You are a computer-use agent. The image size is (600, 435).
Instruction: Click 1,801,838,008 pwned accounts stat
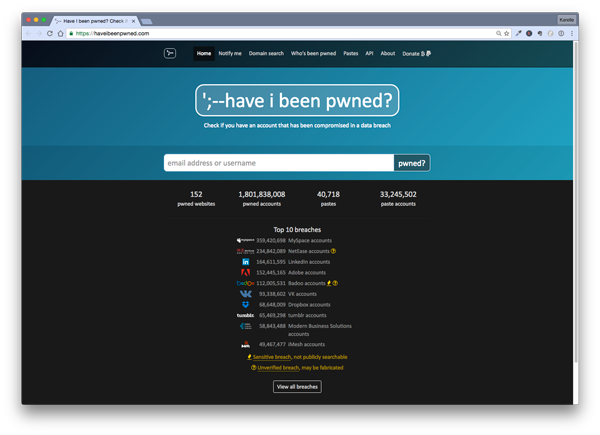pyautogui.click(x=262, y=199)
